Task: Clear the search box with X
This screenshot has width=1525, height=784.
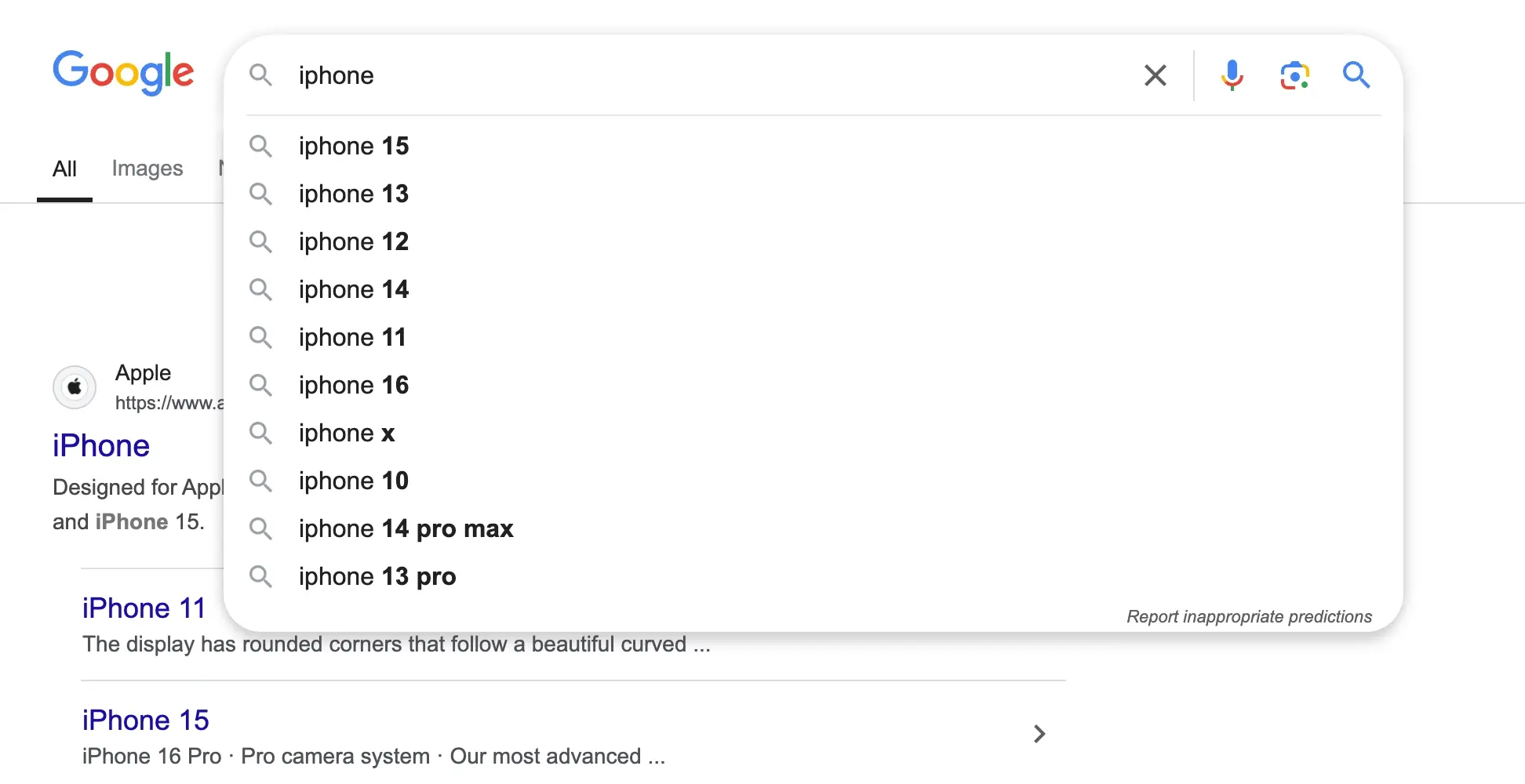Action: point(1155,75)
